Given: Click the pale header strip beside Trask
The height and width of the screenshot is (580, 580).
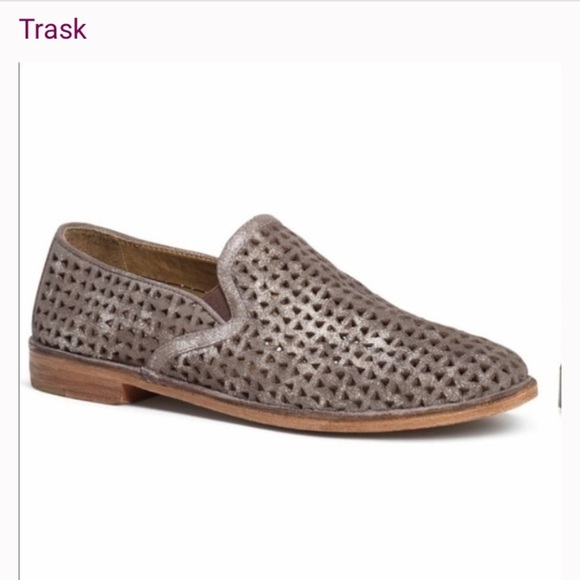Looking at the screenshot, I should (x=333, y=31).
